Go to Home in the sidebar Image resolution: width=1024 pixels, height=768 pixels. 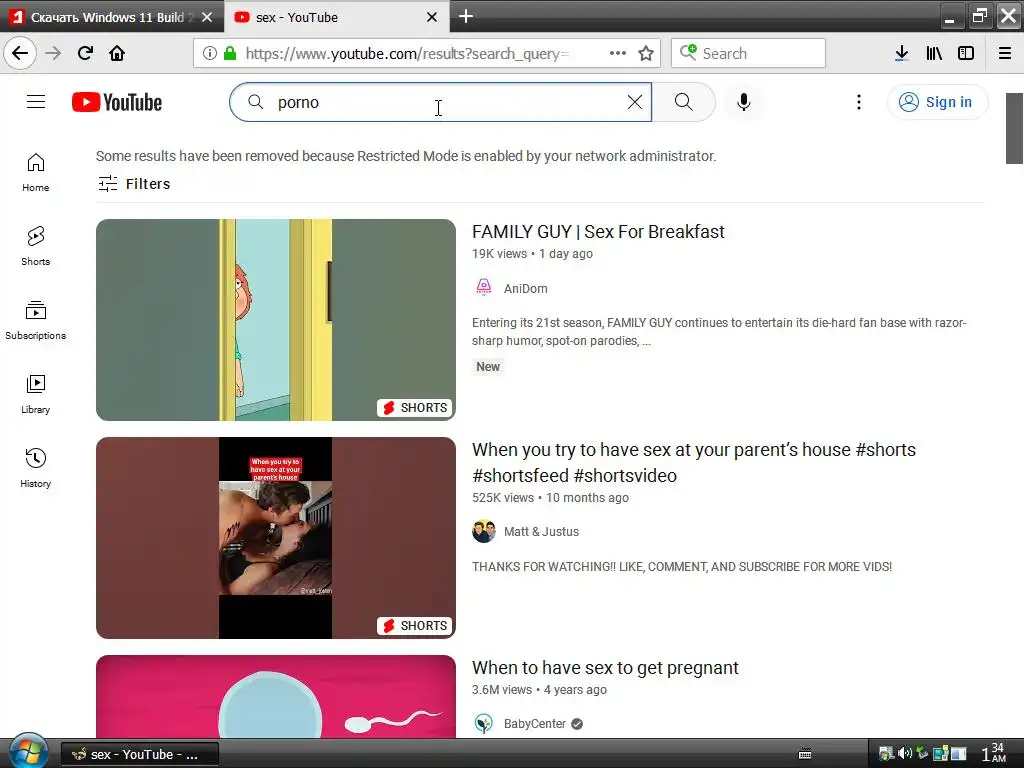click(36, 172)
